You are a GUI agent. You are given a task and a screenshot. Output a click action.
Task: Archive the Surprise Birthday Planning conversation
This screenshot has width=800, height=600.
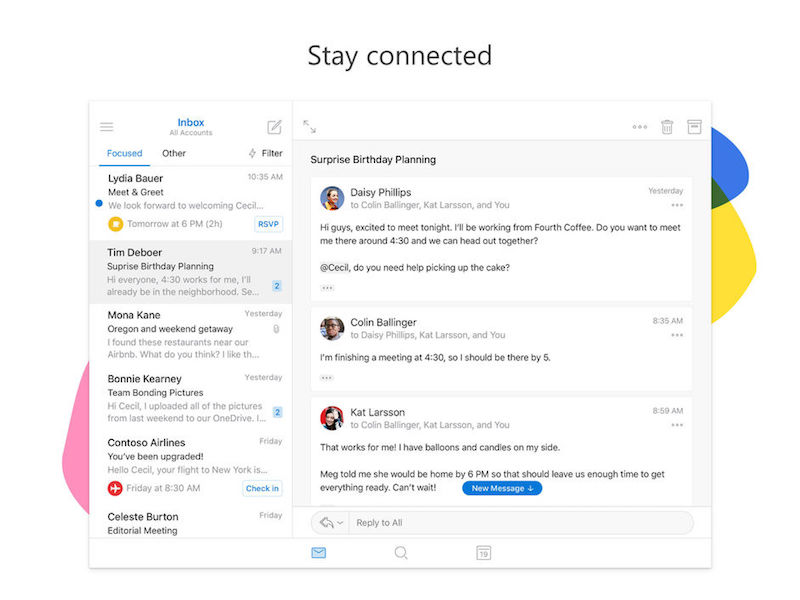[x=694, y=127]
